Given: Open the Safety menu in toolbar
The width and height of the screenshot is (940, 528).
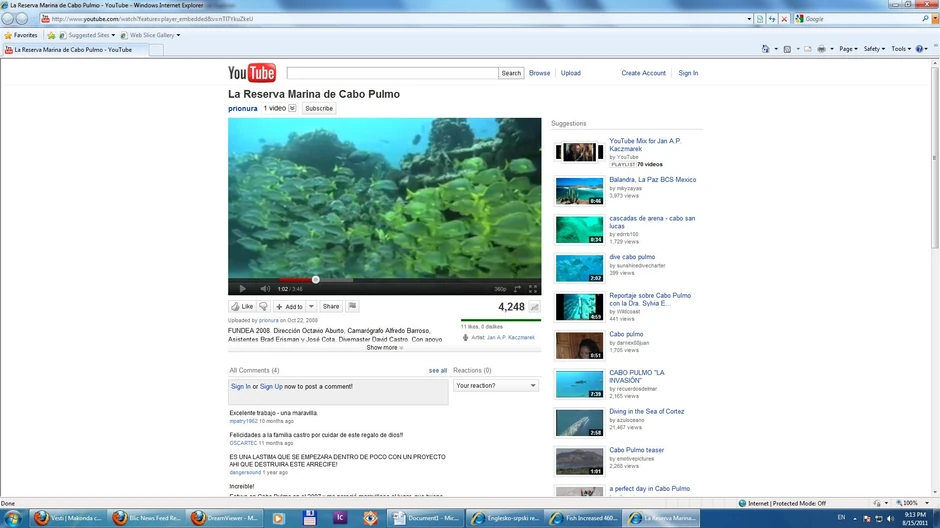Looking at the screenshot, I should [x=874, y=49].
